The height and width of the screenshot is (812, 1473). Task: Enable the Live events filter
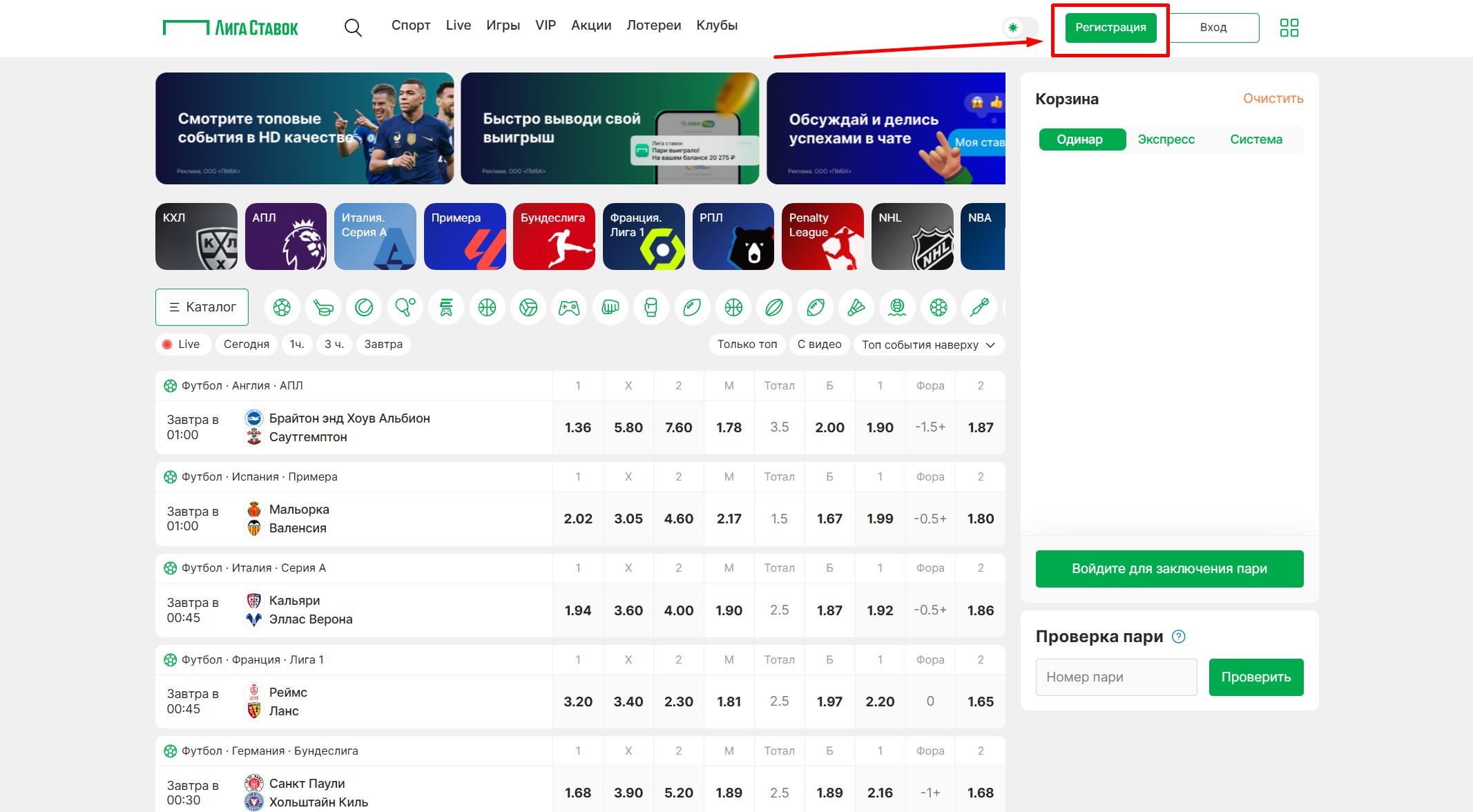coord(182,345)
